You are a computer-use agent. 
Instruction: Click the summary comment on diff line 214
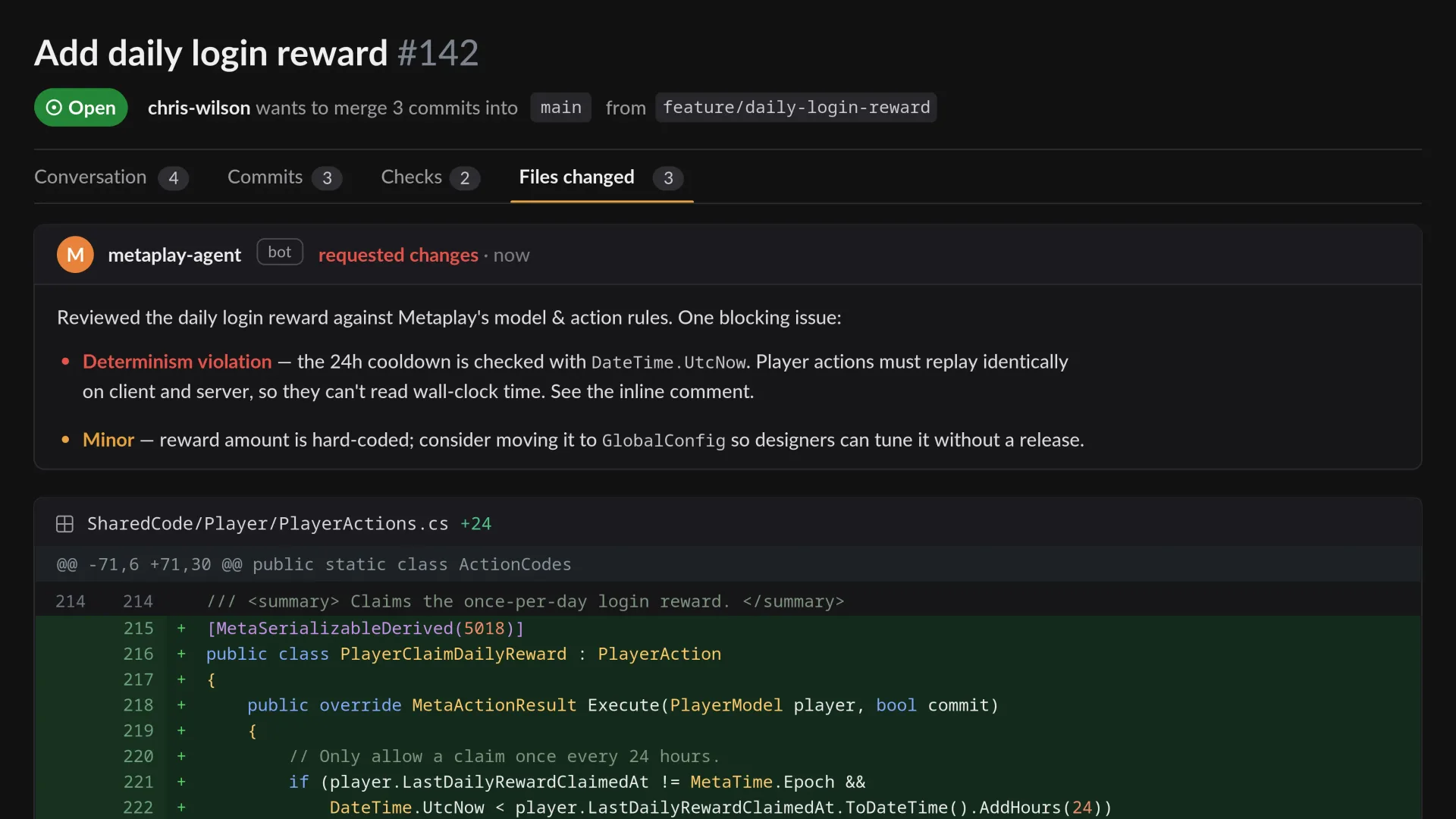pos(525,602)
